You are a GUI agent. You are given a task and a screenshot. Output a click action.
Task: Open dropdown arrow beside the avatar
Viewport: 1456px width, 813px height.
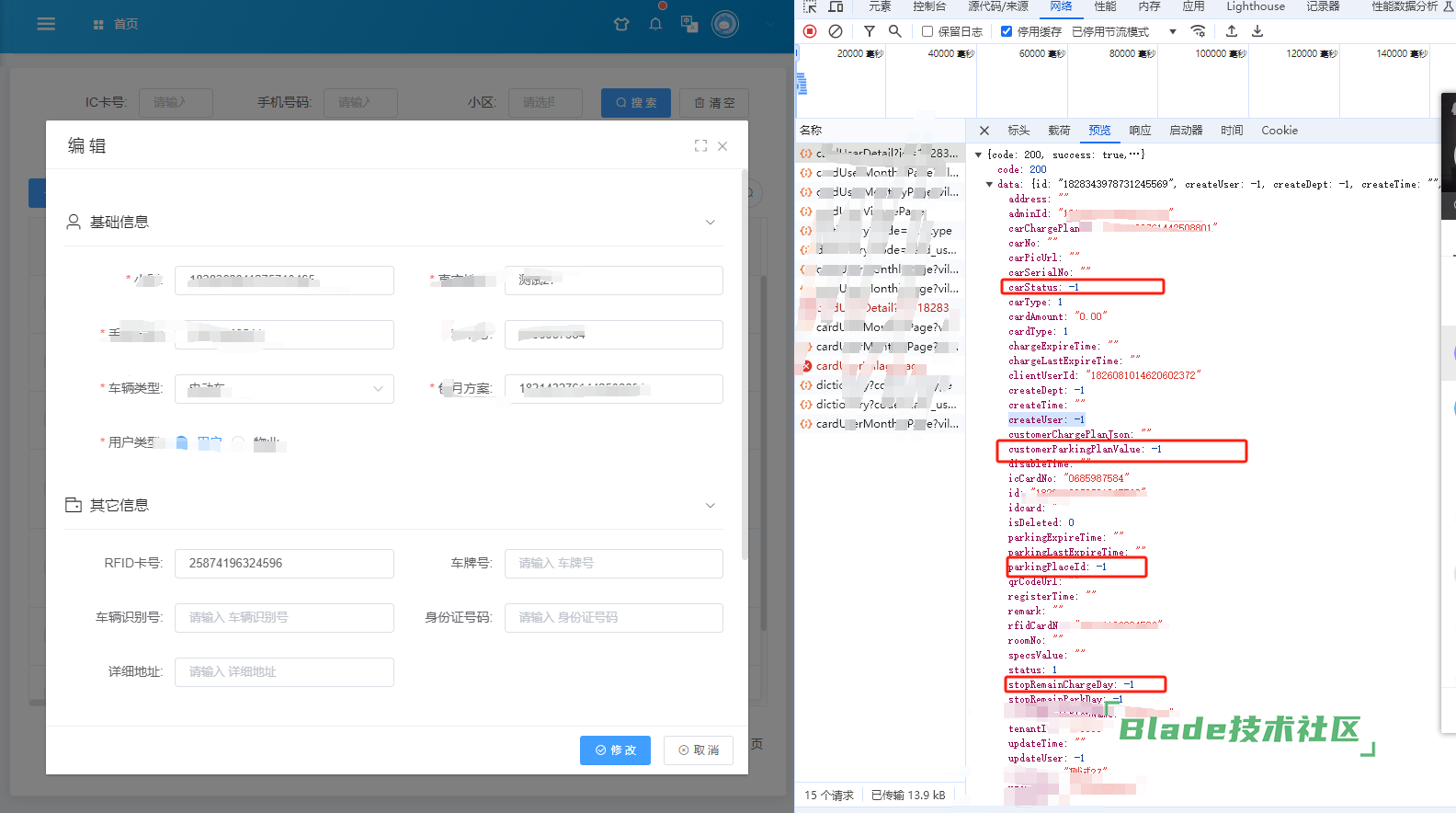pyautogui.click(x=771, y=25)
